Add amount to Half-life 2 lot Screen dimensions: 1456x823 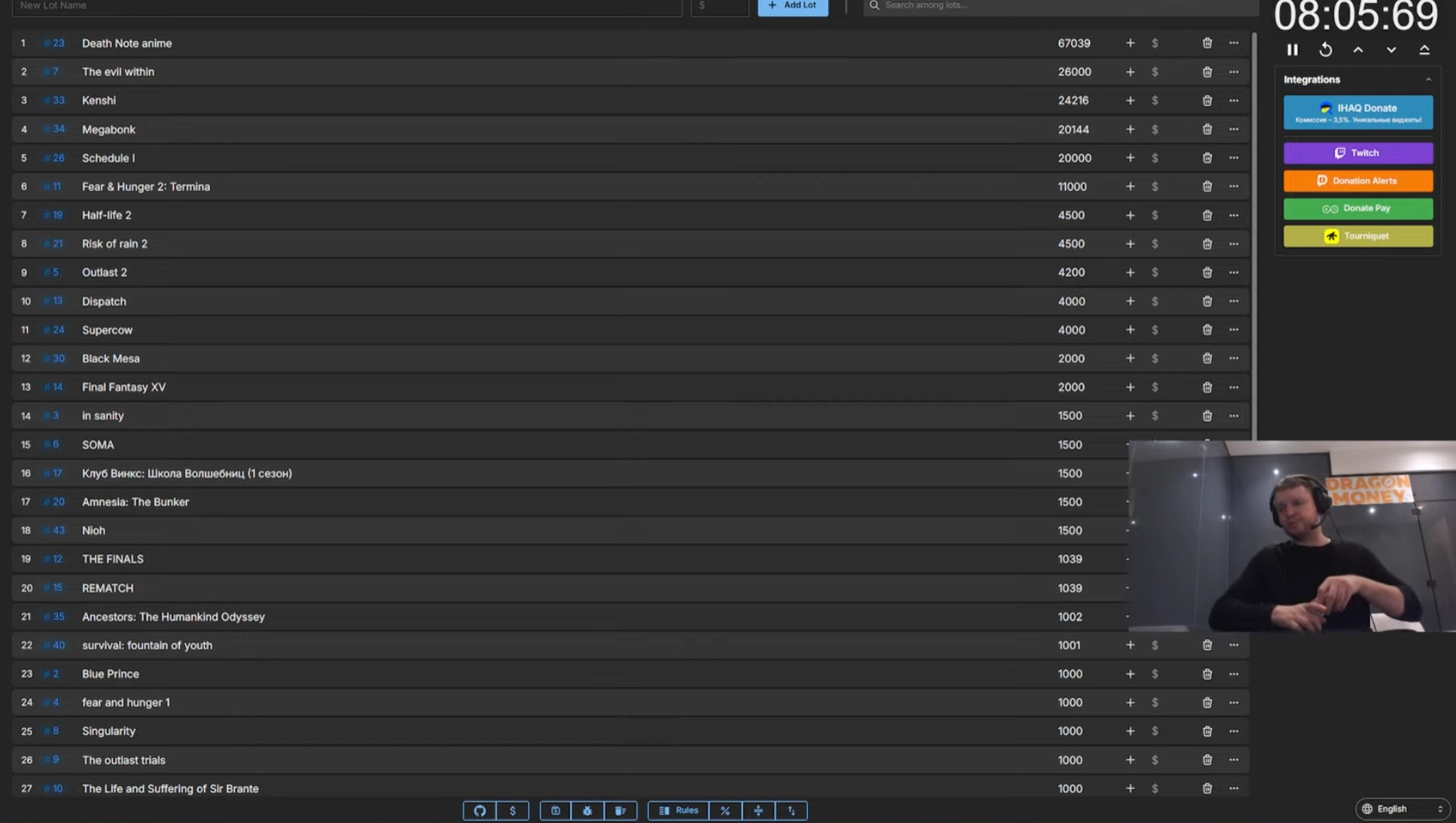pos(1130,215)
